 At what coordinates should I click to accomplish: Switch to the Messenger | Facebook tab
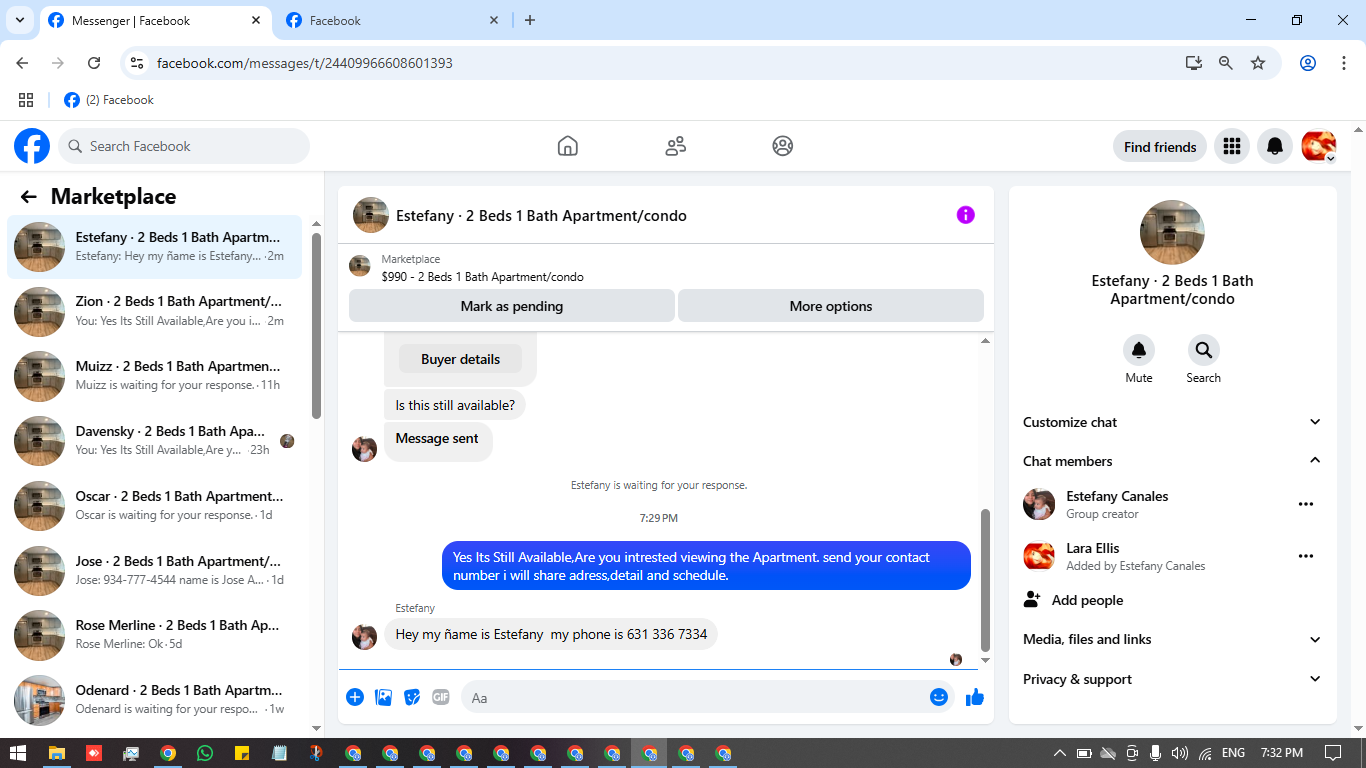[155, 21]
